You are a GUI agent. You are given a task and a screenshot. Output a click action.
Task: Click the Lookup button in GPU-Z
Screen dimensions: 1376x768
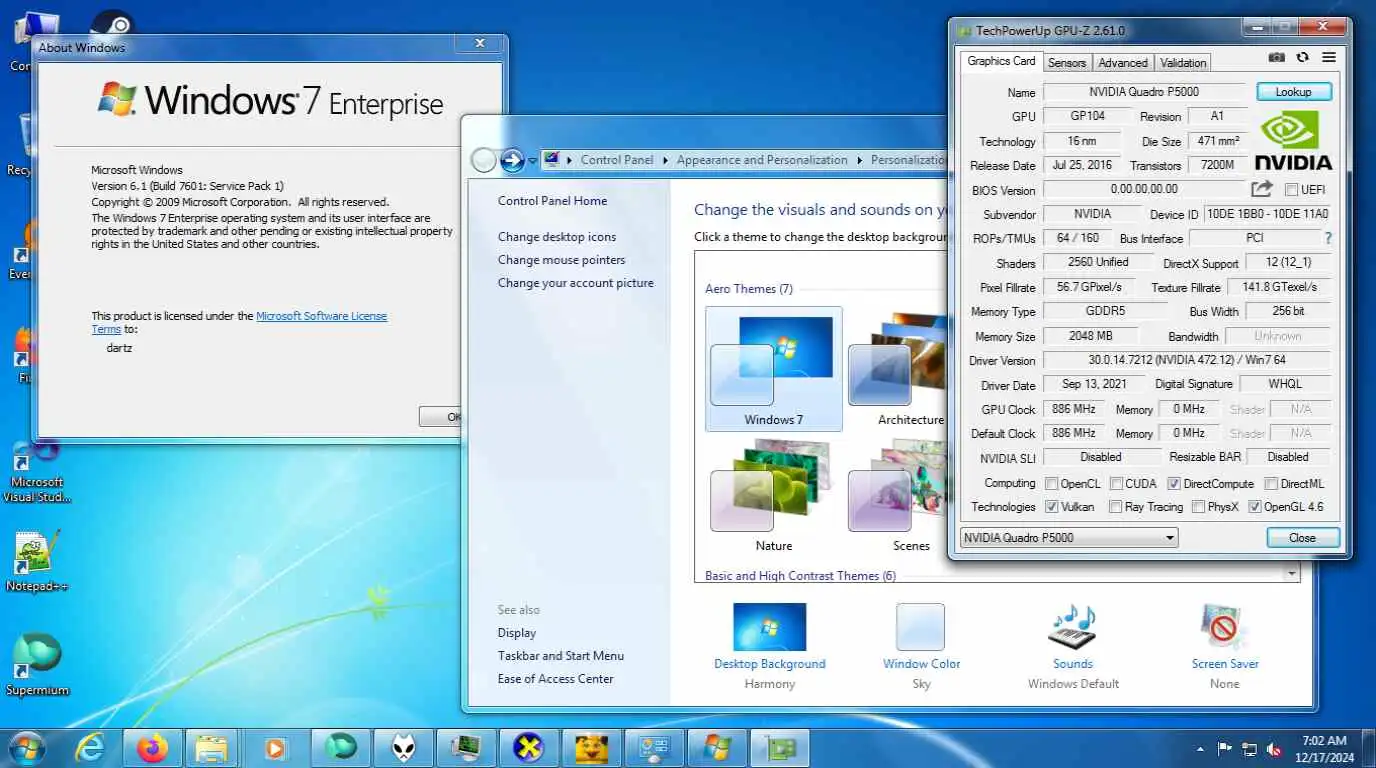[1293, 92]
